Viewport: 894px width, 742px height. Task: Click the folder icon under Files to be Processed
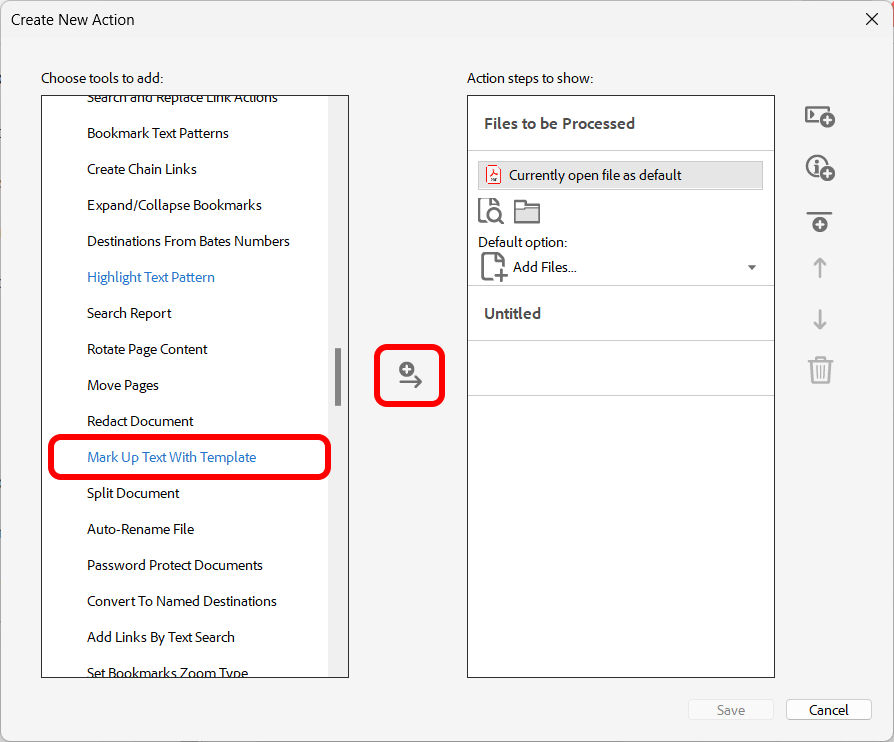click(526, 211)
